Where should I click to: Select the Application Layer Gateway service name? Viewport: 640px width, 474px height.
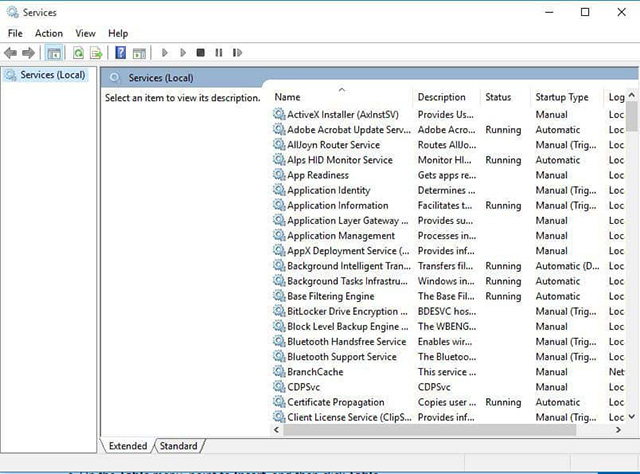[347, 220]
